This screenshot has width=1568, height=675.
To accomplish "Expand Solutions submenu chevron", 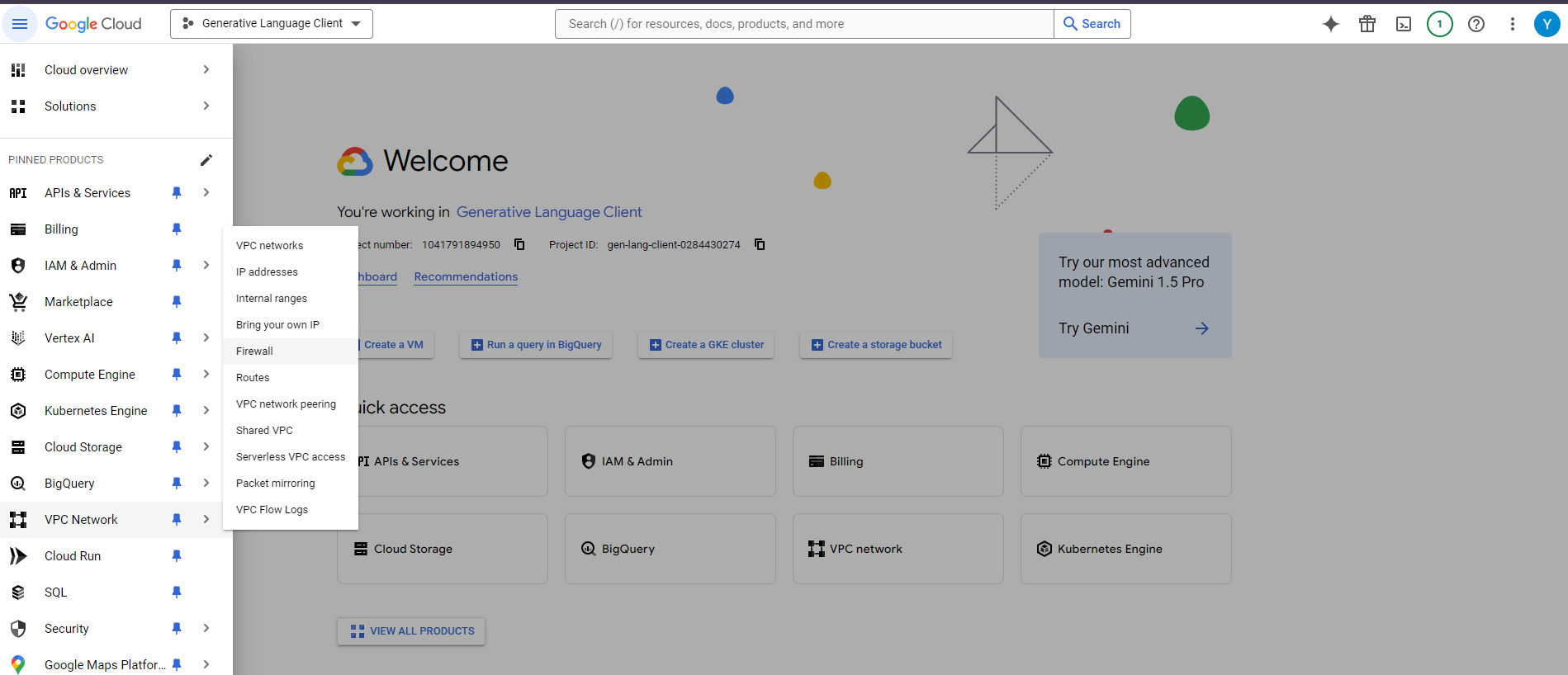I will 206,106.
